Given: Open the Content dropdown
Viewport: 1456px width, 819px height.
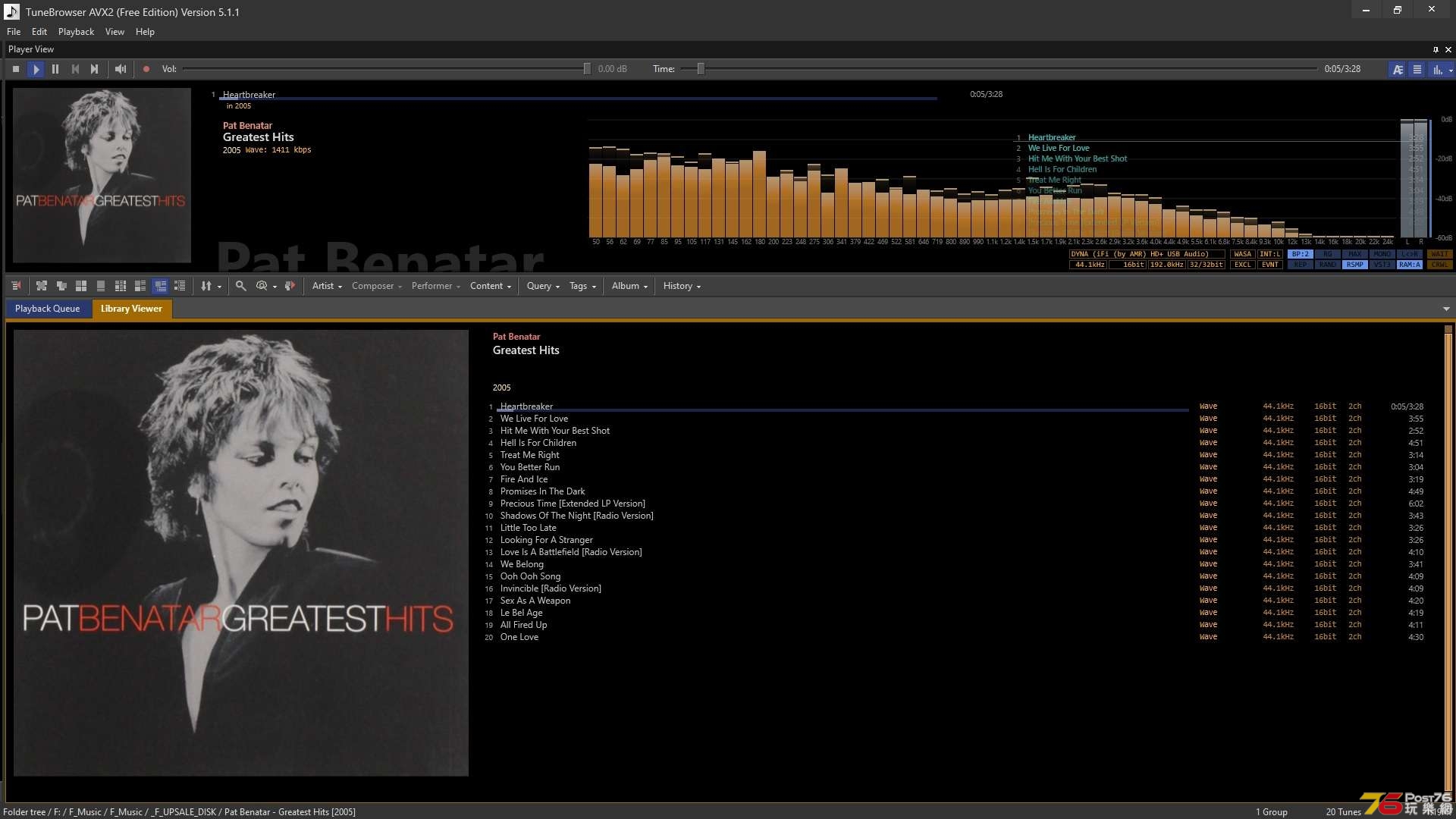Looking at the screenshot, I should 491,286.
